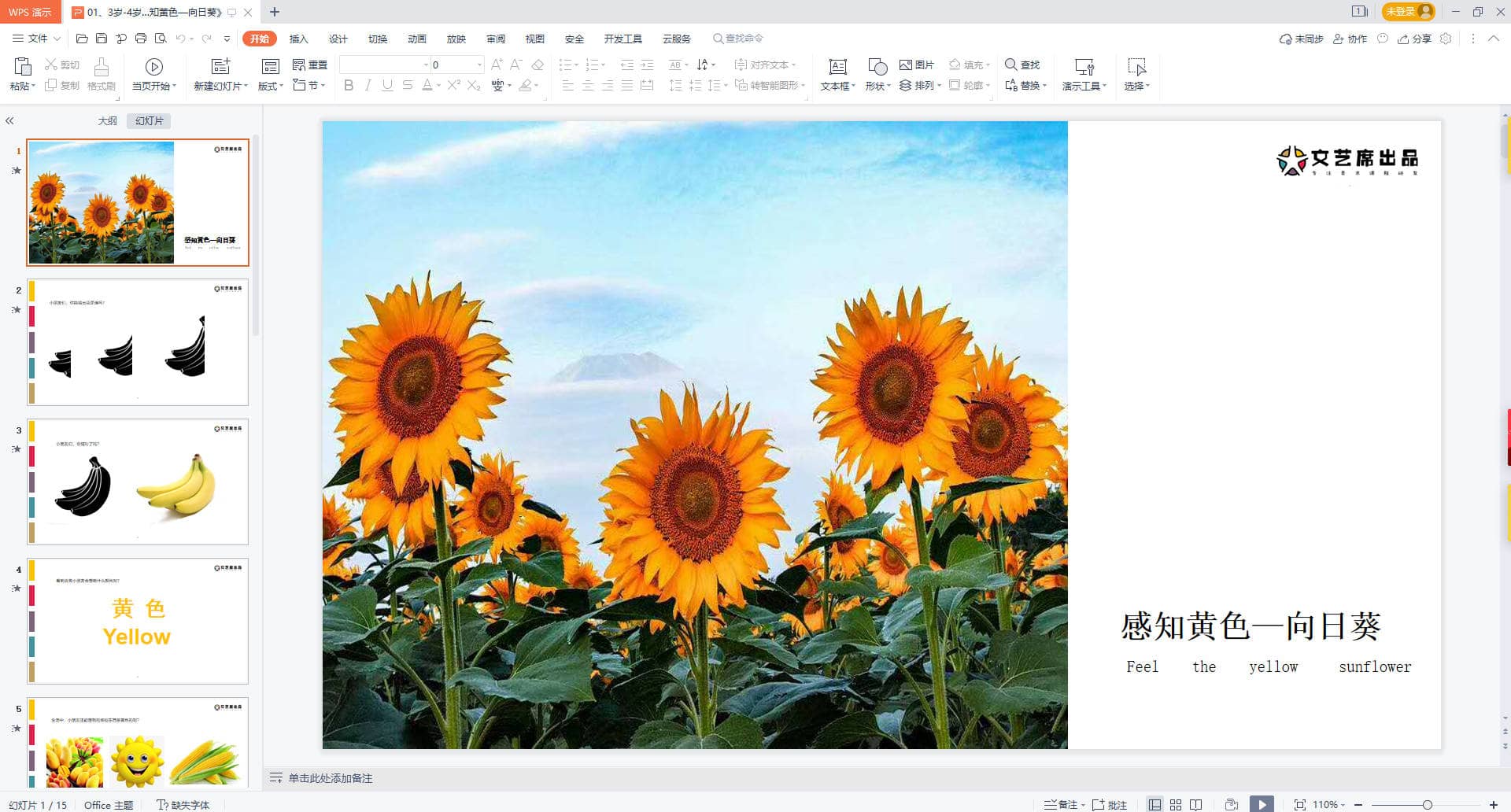Screen dimensions: 1511x812
Task: Open settings gear icon near share
Action: coord(1446,39)
